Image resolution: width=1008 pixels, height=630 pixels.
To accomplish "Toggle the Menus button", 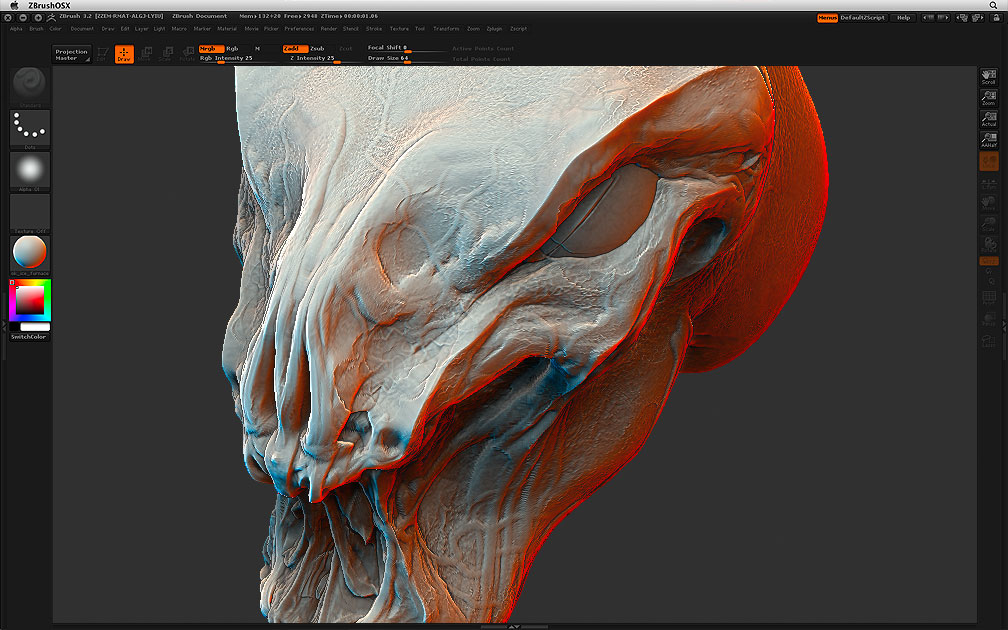I will [827, 17].
